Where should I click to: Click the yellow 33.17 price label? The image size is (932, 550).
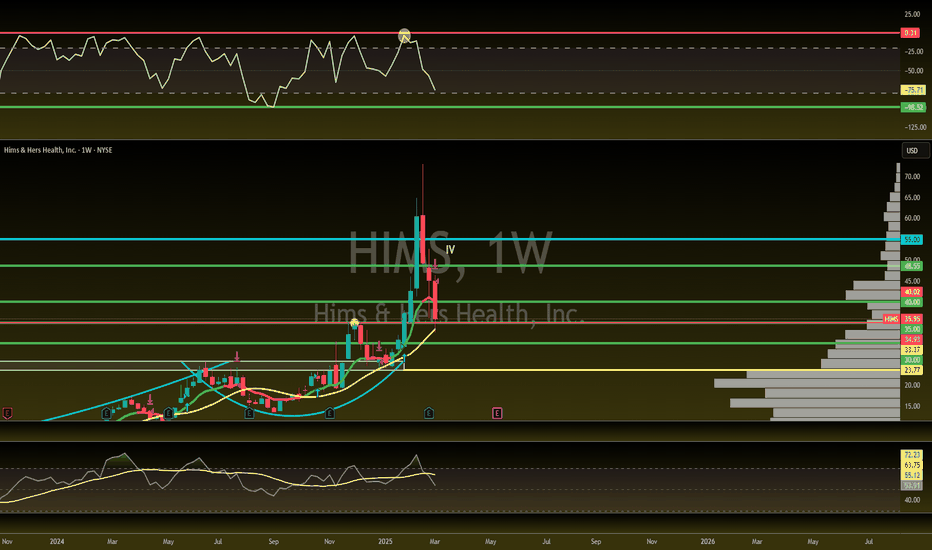[912, 350]
